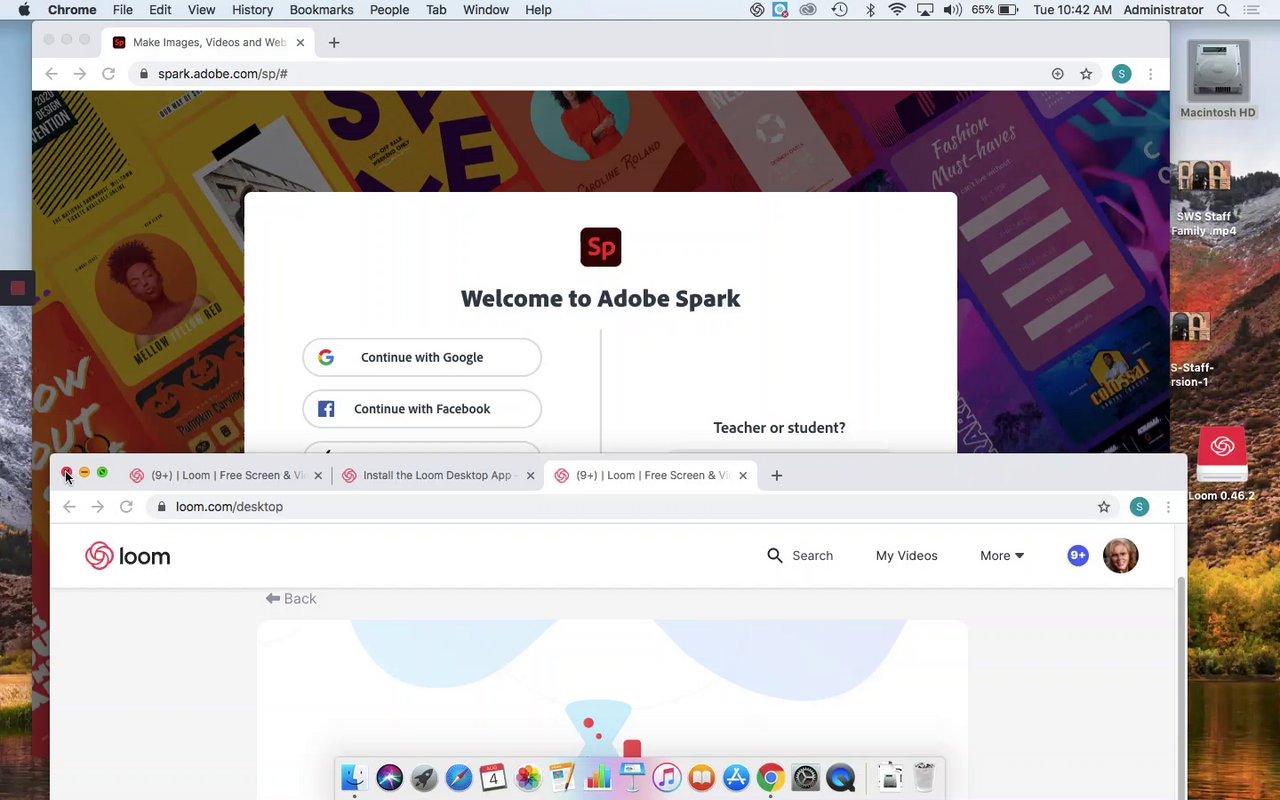
Task: Open the profile avatar menu in Loom
Action: pos(1120,555)
